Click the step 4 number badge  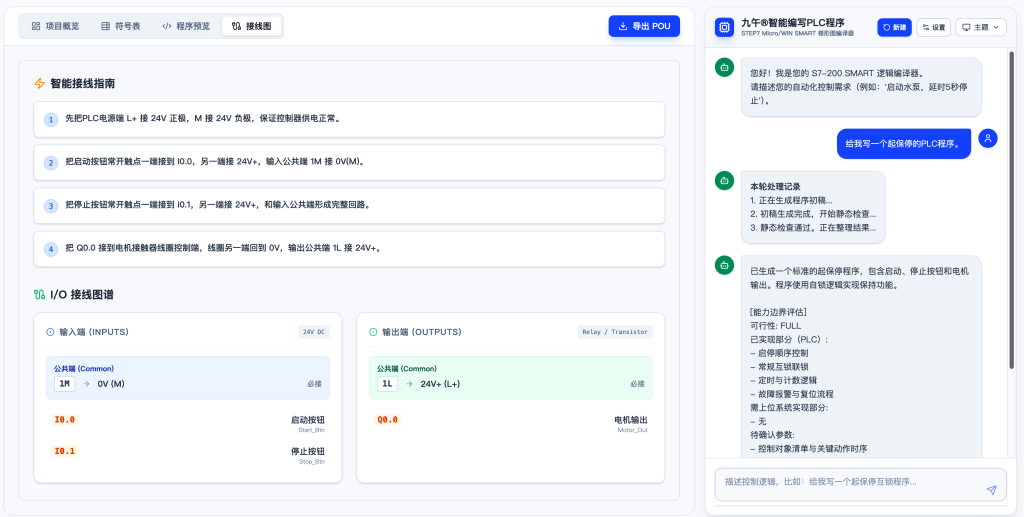click(51, 249)
